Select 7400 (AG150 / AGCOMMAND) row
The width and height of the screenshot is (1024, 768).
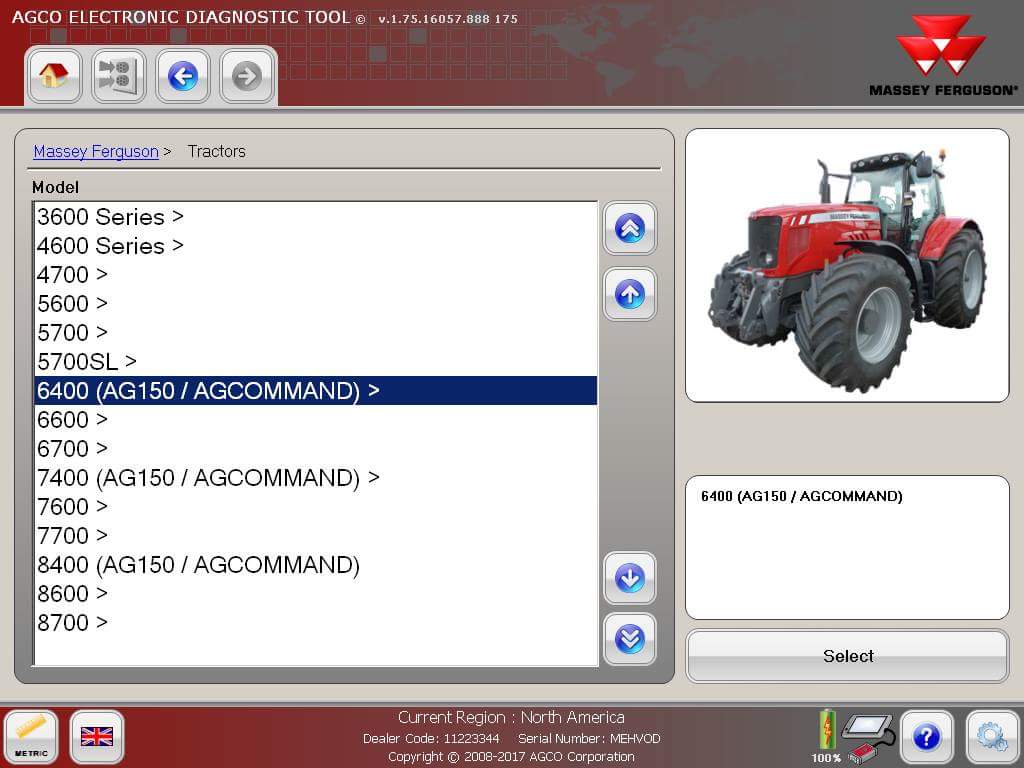pos(315,477)
